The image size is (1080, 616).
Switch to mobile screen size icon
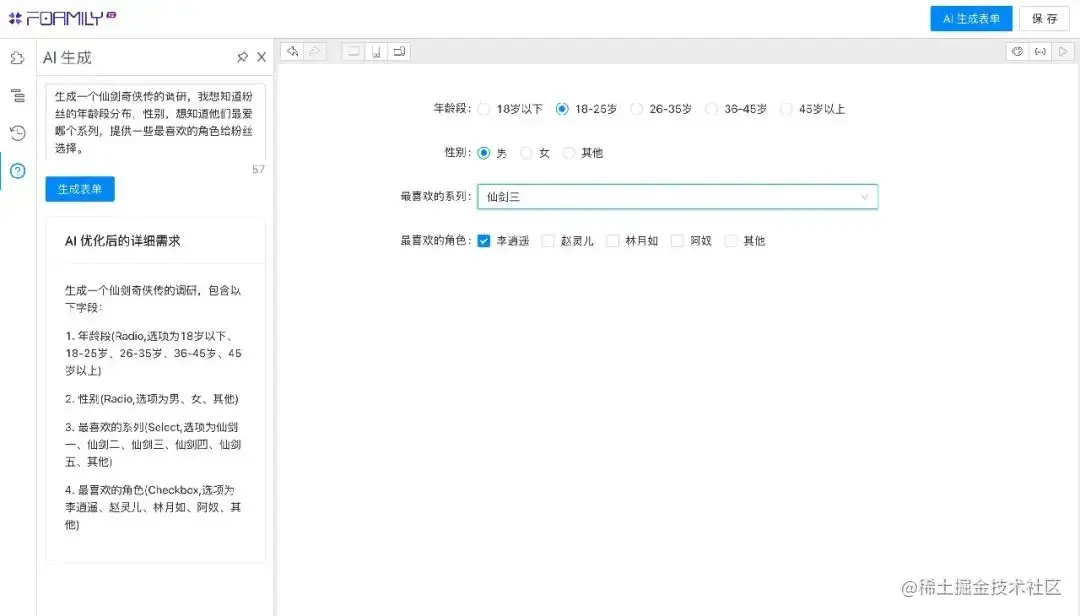[376, 52]
